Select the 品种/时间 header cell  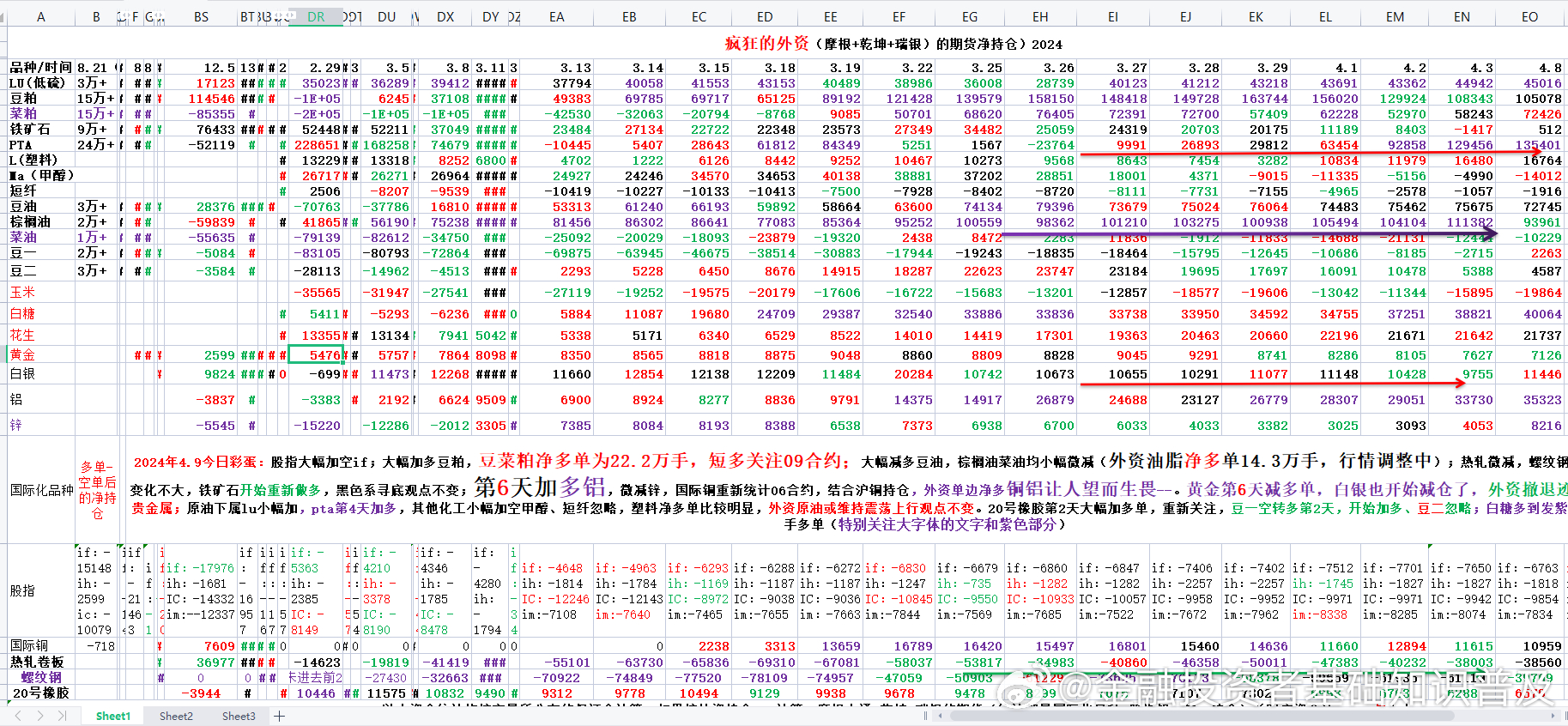(40, 68)
